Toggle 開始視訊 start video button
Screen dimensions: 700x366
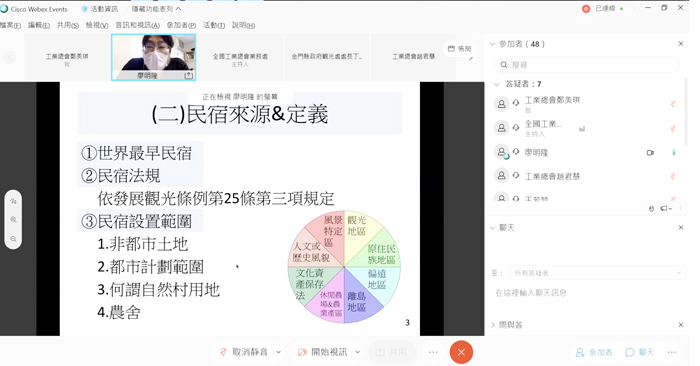coord(322,352)
